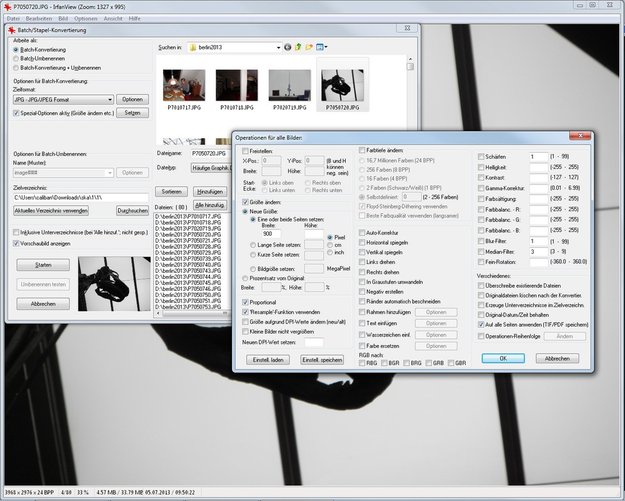
Task: Click the create new folder icon
Action: tap(309, 47)
